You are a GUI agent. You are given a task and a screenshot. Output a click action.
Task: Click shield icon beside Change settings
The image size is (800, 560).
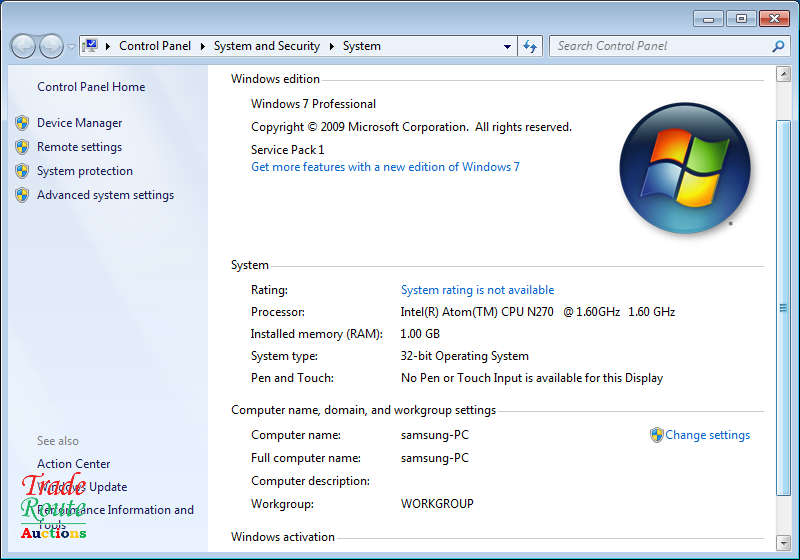[657, 435]
